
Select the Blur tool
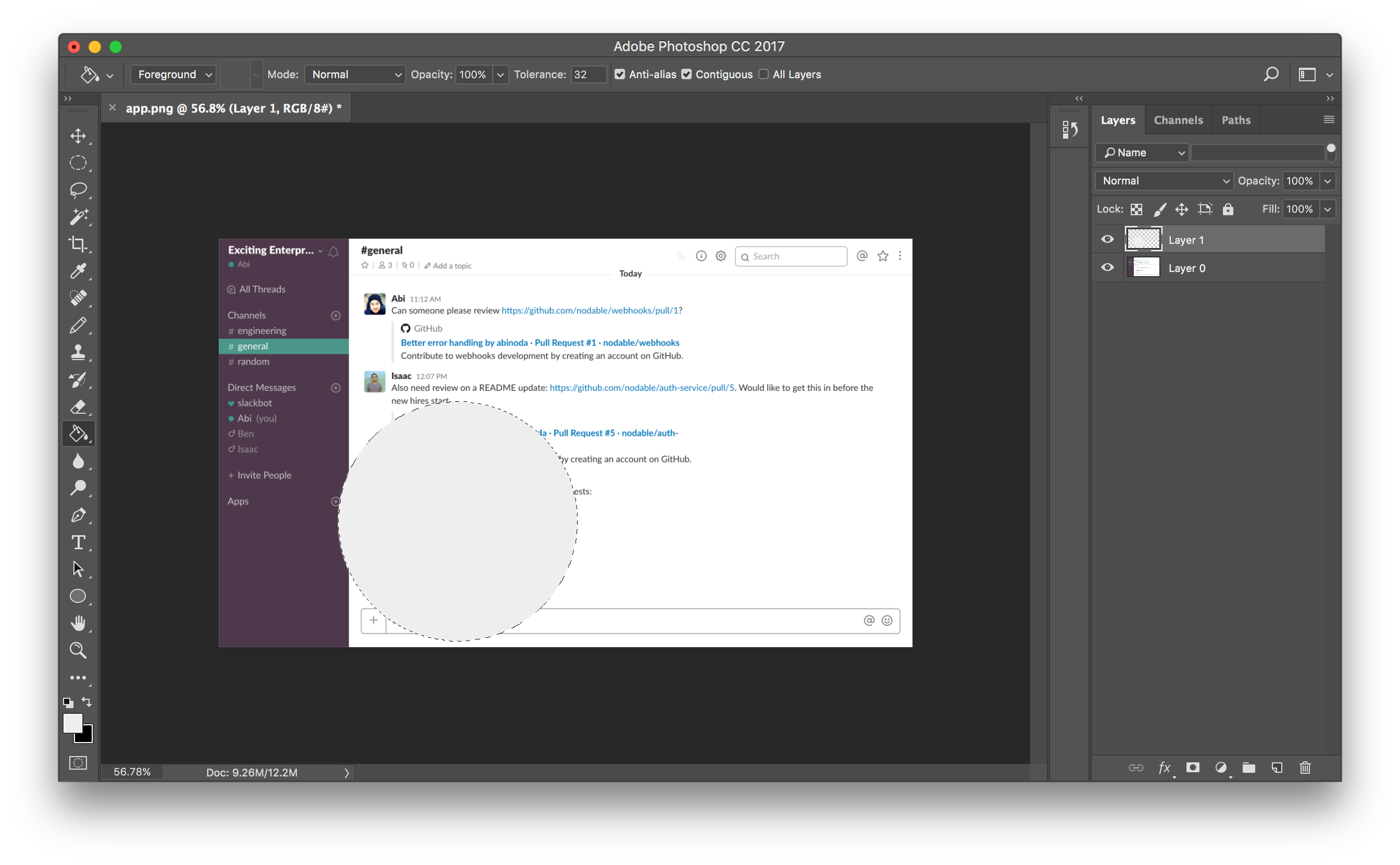tap(78, 461)
